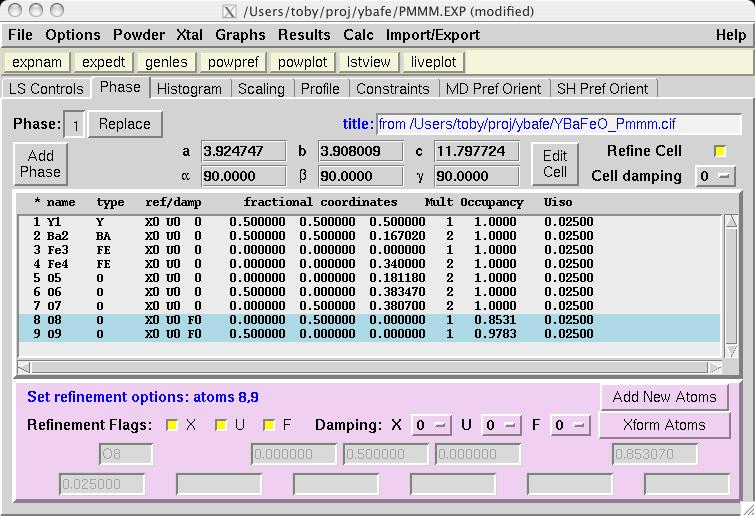The image size is (755, 516).
Task: Select the Phase tab
Action: 120,88
